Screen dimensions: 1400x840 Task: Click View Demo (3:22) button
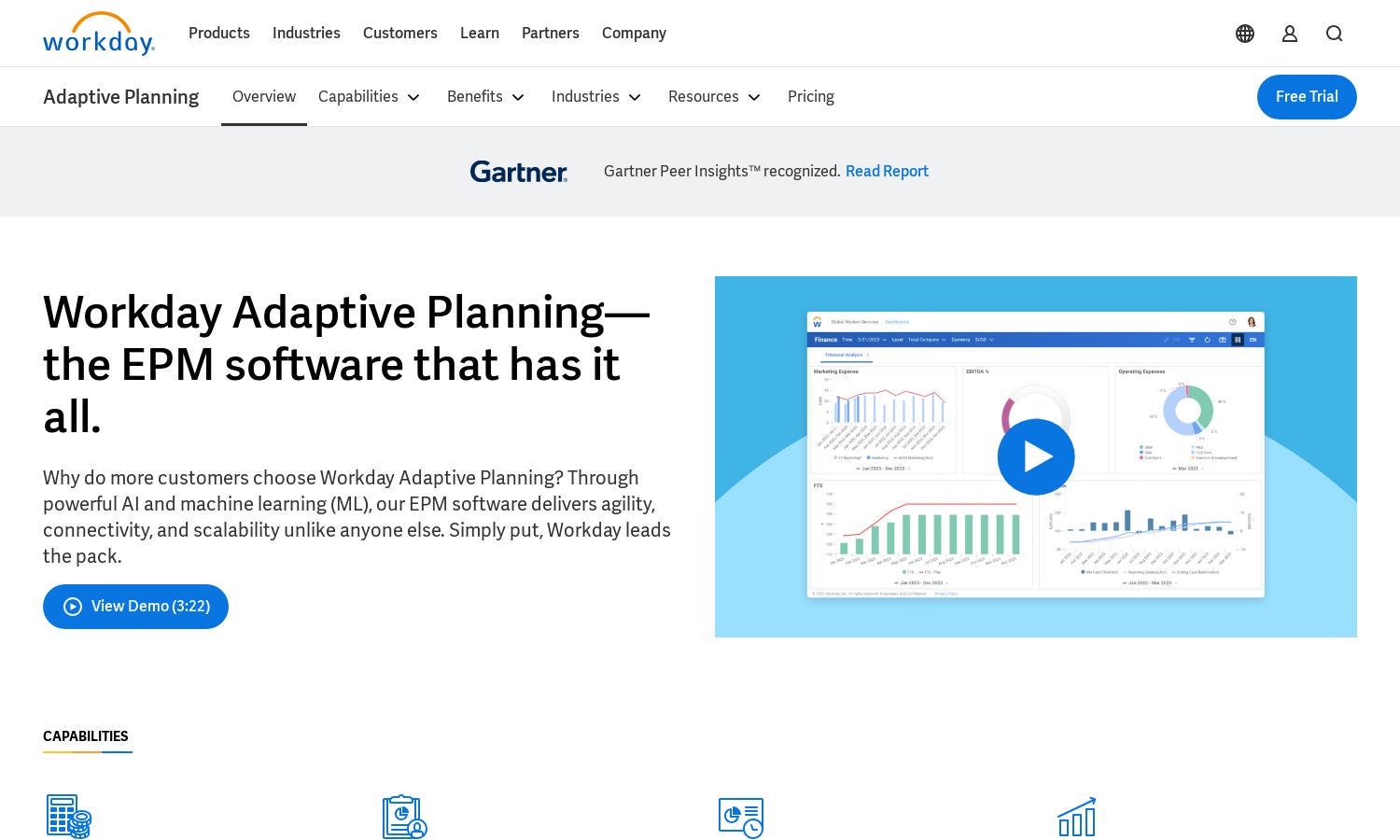(135, 607)
